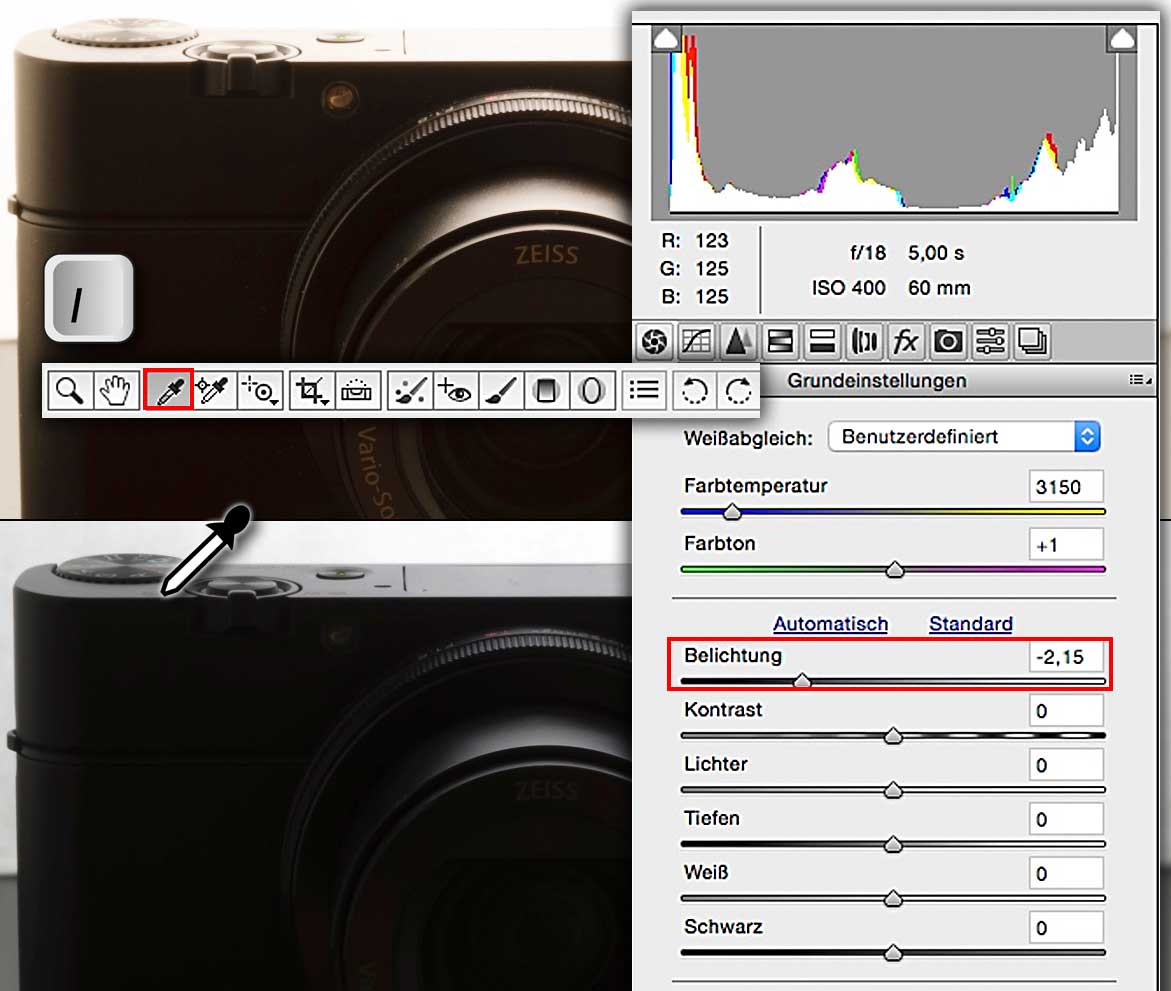The height and width of the screenshot is (991, 1171).
Task: Select the Graduated Filter tool
Action: [546, 388]
